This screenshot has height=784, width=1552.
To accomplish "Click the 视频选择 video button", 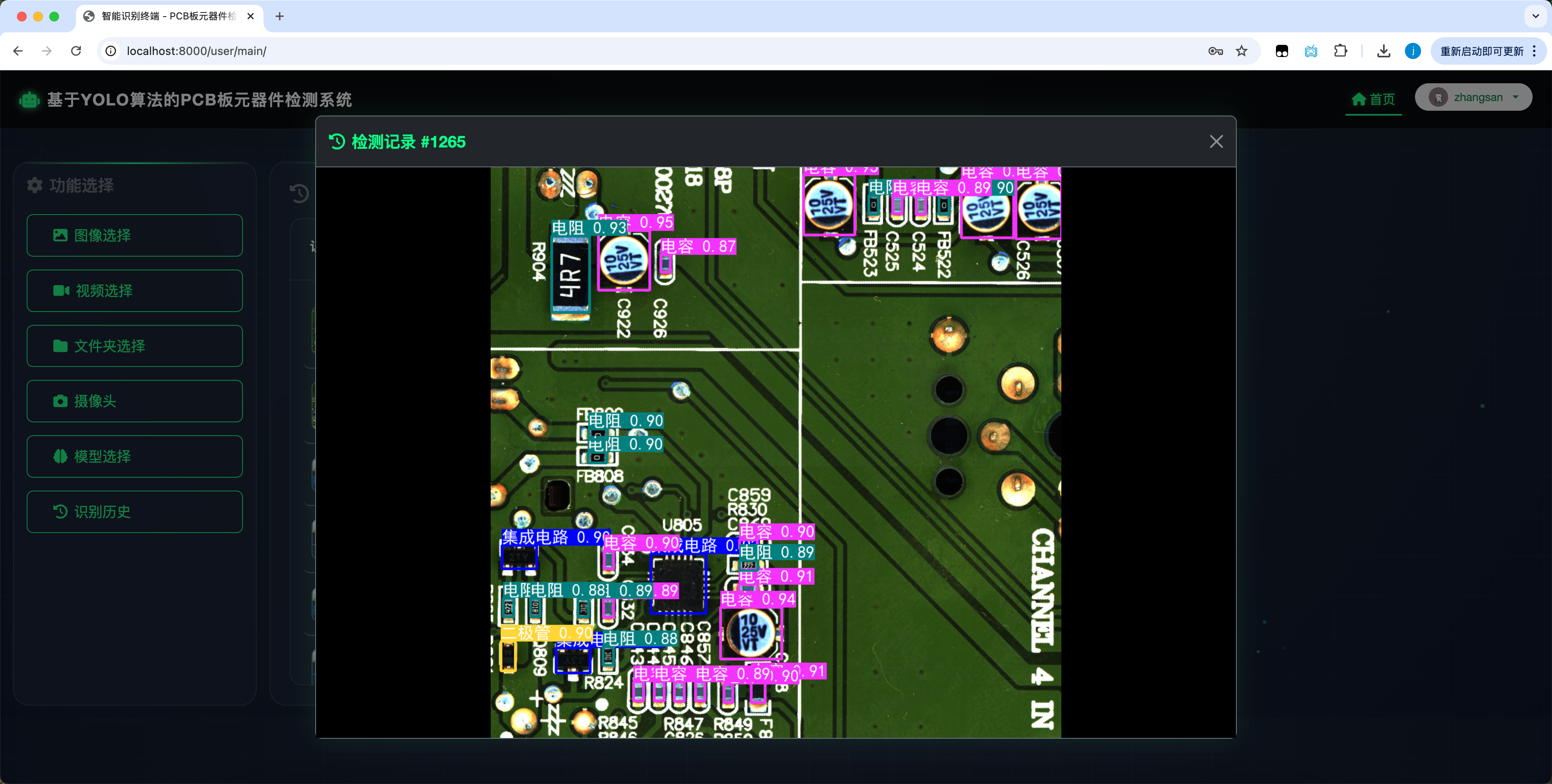I will pyautogui.click(x=134, y=291).
